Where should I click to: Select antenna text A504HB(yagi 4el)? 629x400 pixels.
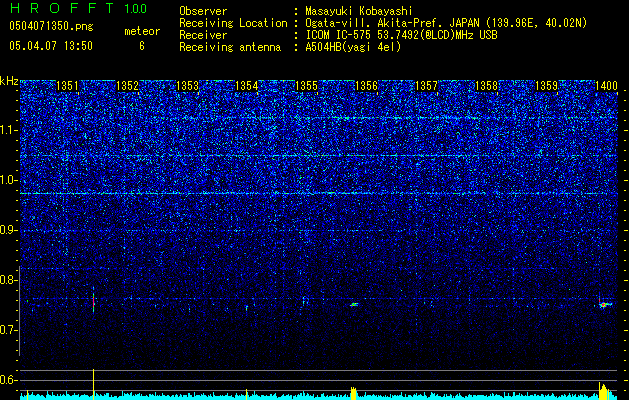353,47
